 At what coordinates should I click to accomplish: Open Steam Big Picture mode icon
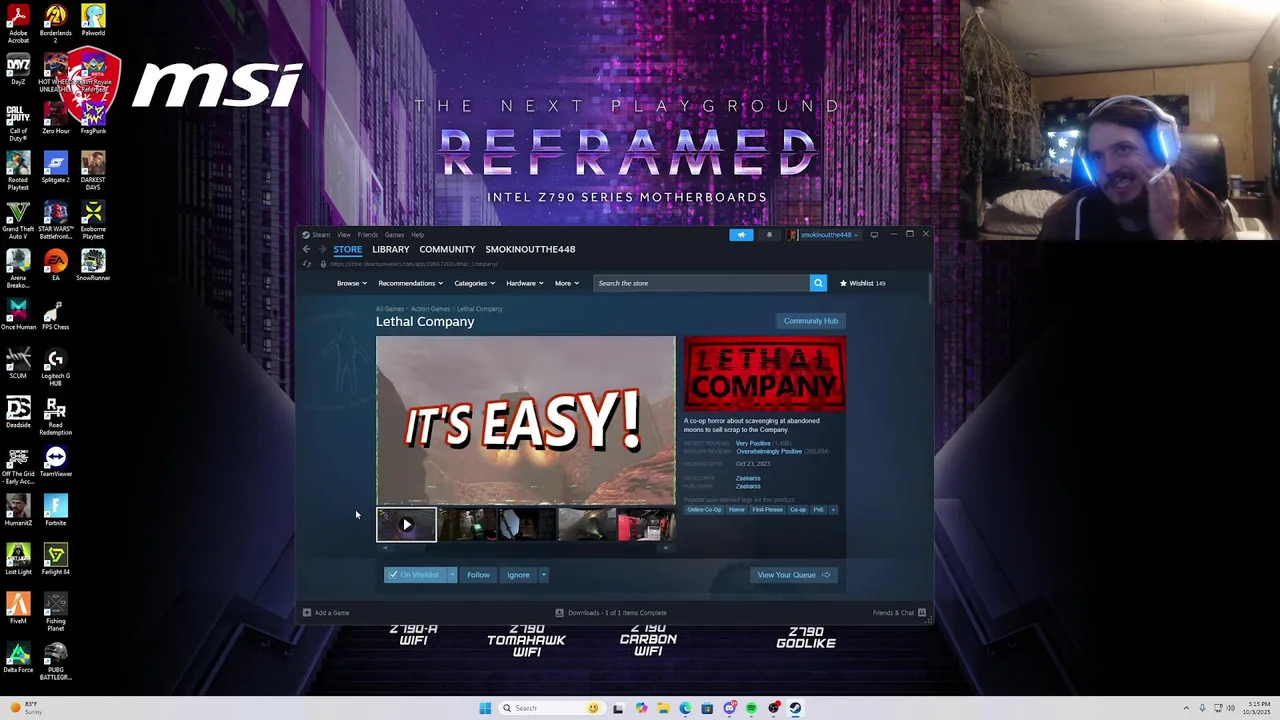(x=874, y=235)
